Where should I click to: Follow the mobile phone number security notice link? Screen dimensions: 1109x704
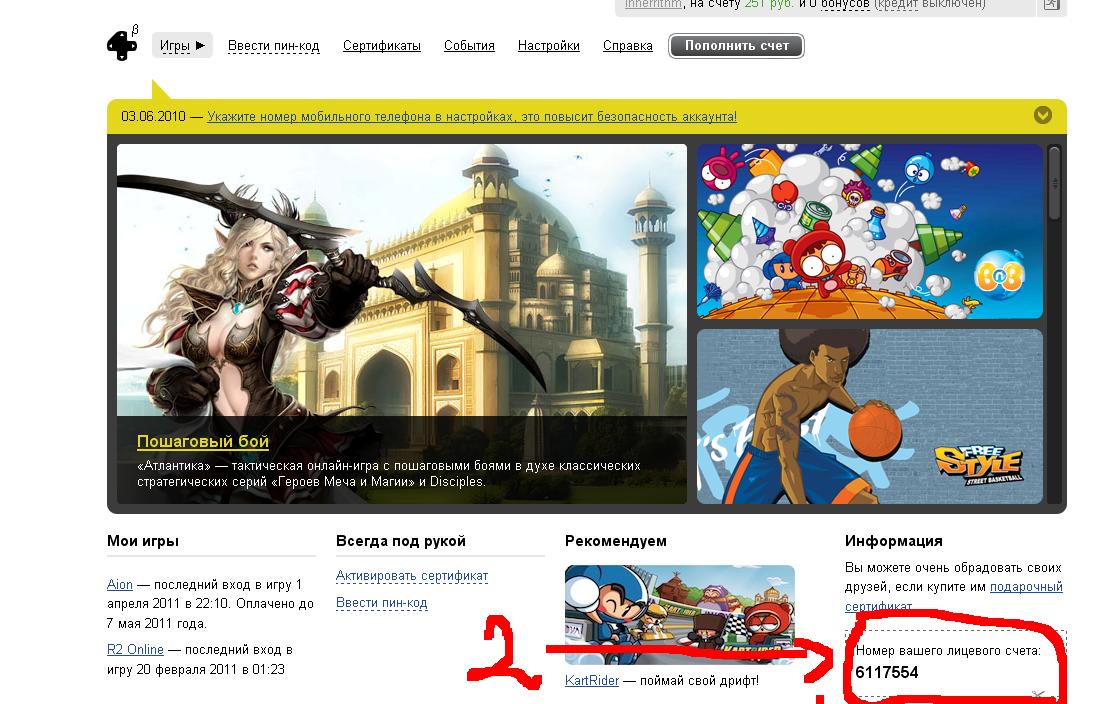click(472, 116)
